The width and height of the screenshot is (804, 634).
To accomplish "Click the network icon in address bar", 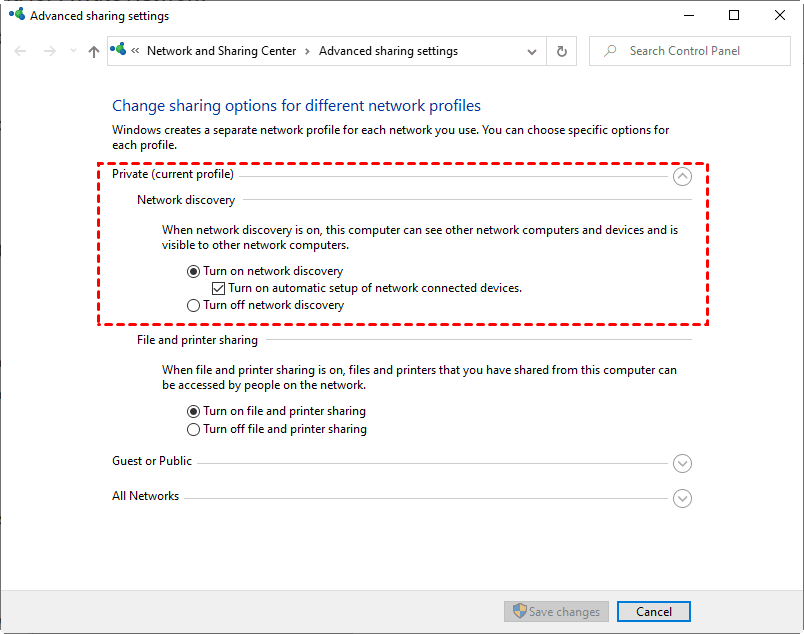I will 120,50.
